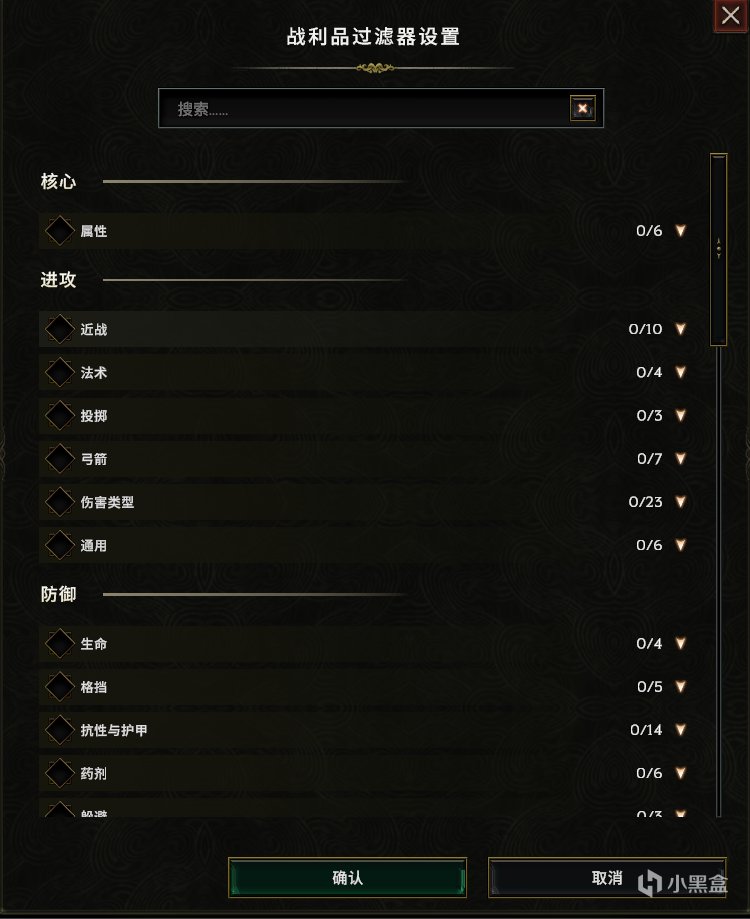The width and height of the screenshot is (750, 919).
Task: Enable the 法术 diamond checkbox
Action: pyautogui.click(x=60, y=373)
